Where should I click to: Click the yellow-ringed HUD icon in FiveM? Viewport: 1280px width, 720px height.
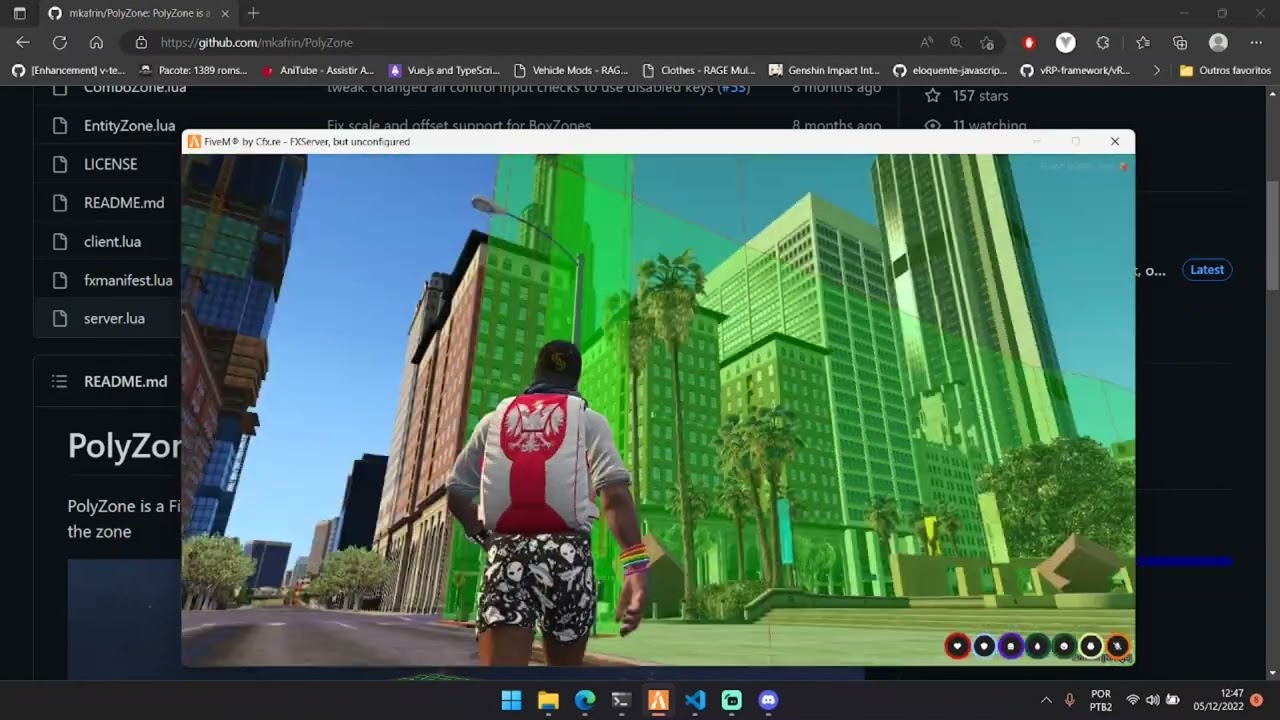coord(1091,646)
